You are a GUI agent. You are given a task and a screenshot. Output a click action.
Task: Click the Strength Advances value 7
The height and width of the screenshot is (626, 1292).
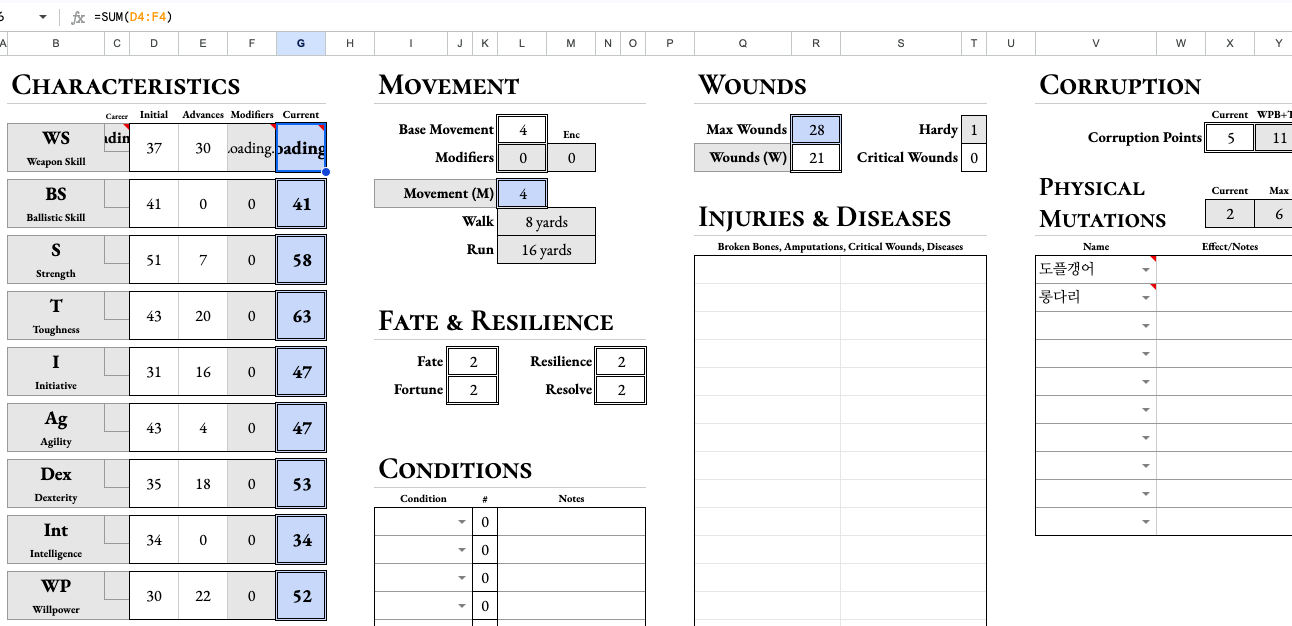203,260
